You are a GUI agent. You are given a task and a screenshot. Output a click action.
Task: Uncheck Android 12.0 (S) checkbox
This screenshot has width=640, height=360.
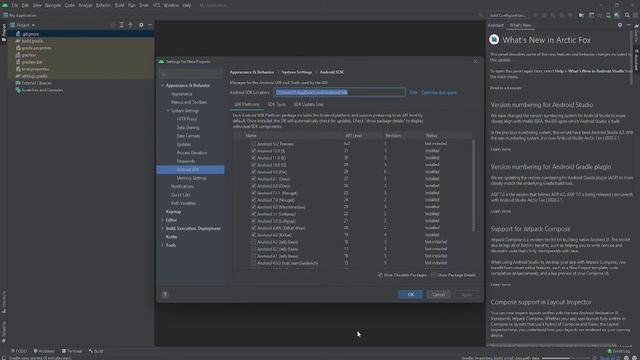pos(253,151)
